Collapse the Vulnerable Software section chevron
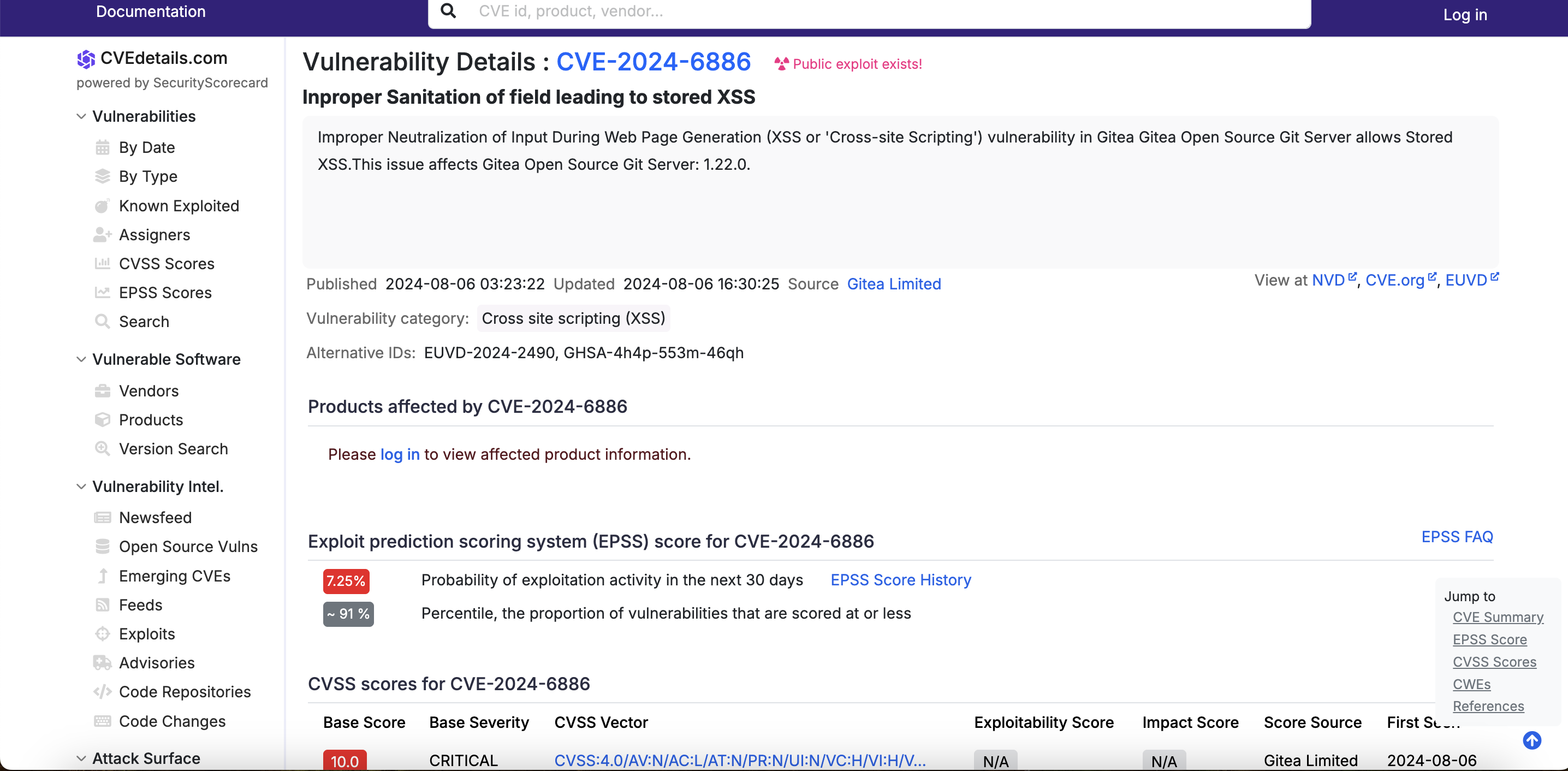 pyautogui.click(x=81, y=359)
